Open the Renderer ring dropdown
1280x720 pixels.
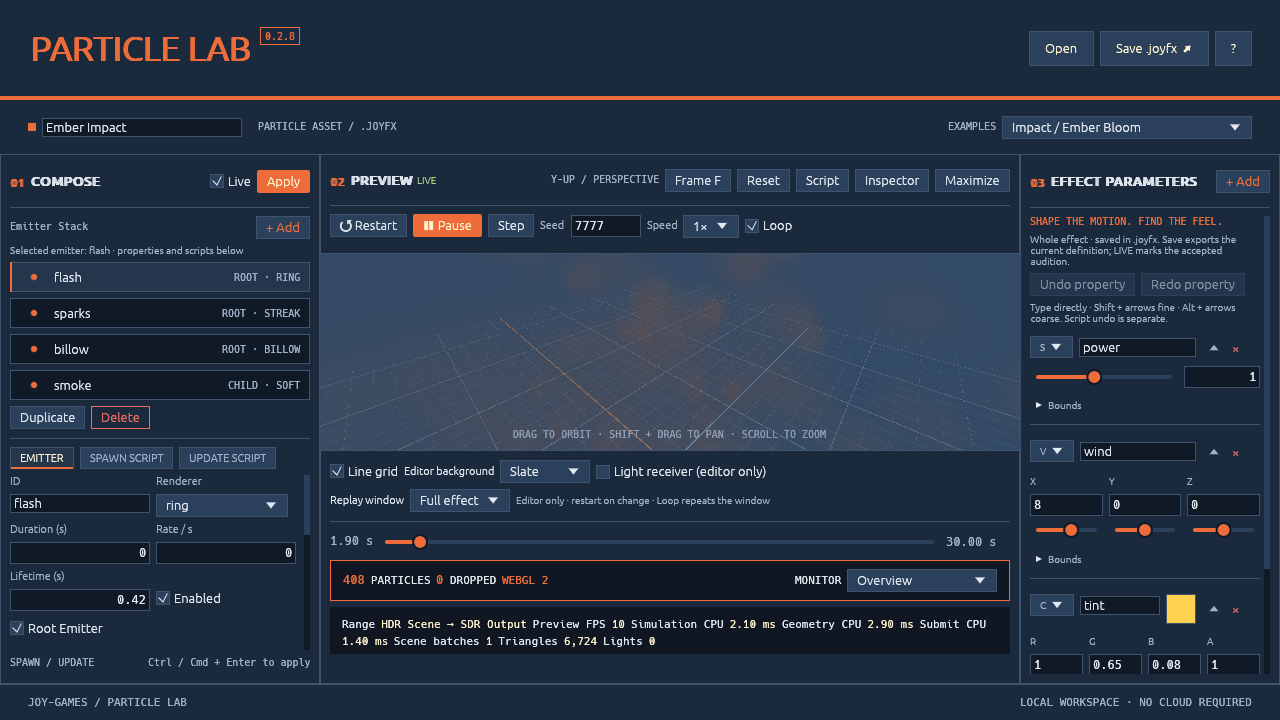coord(222,506)
